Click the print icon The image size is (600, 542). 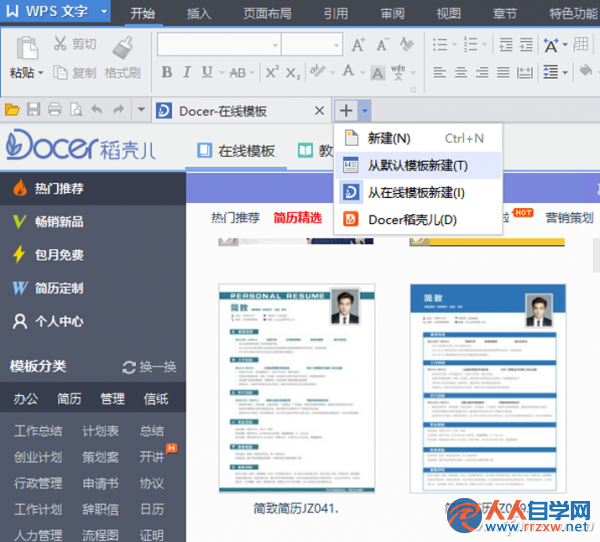55,110
